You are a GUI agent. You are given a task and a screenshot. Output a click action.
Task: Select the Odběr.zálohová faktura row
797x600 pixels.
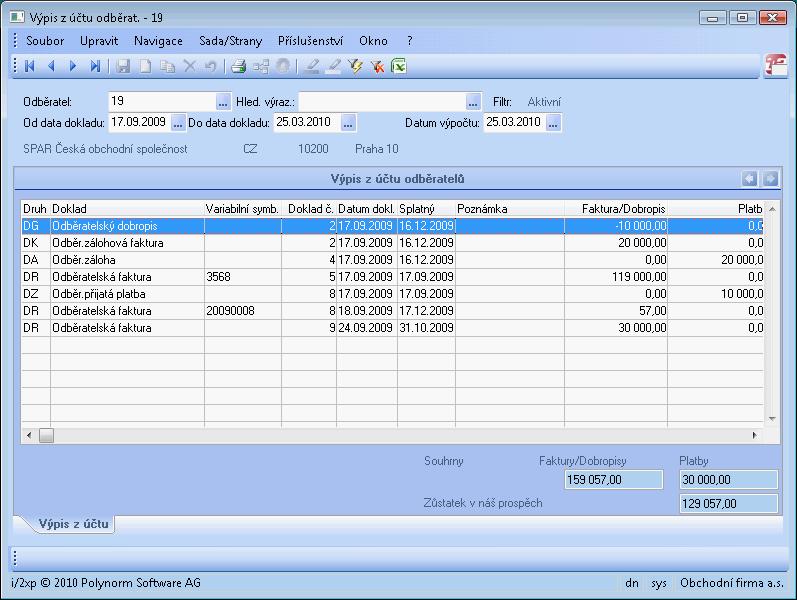pos(392,243)
